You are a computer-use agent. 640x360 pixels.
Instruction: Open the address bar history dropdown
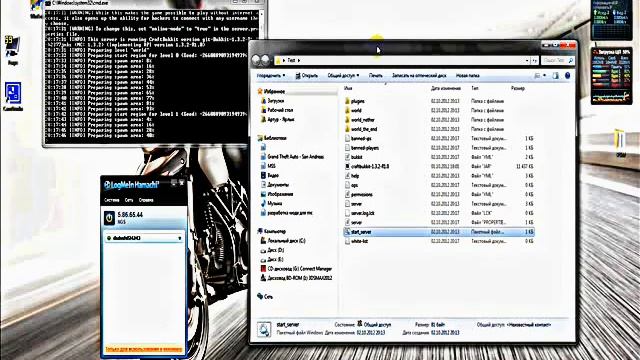tap(527, 60)
